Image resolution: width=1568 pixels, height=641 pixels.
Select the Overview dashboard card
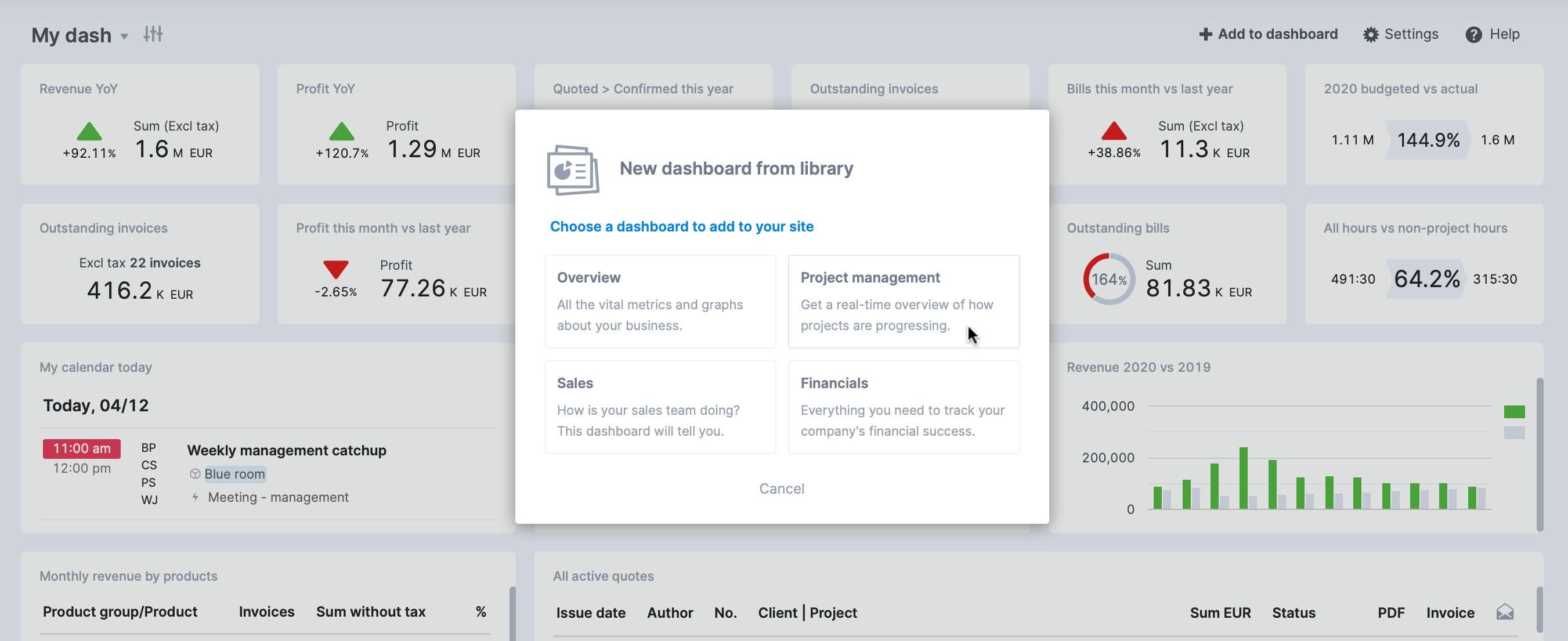coord(660,301)
